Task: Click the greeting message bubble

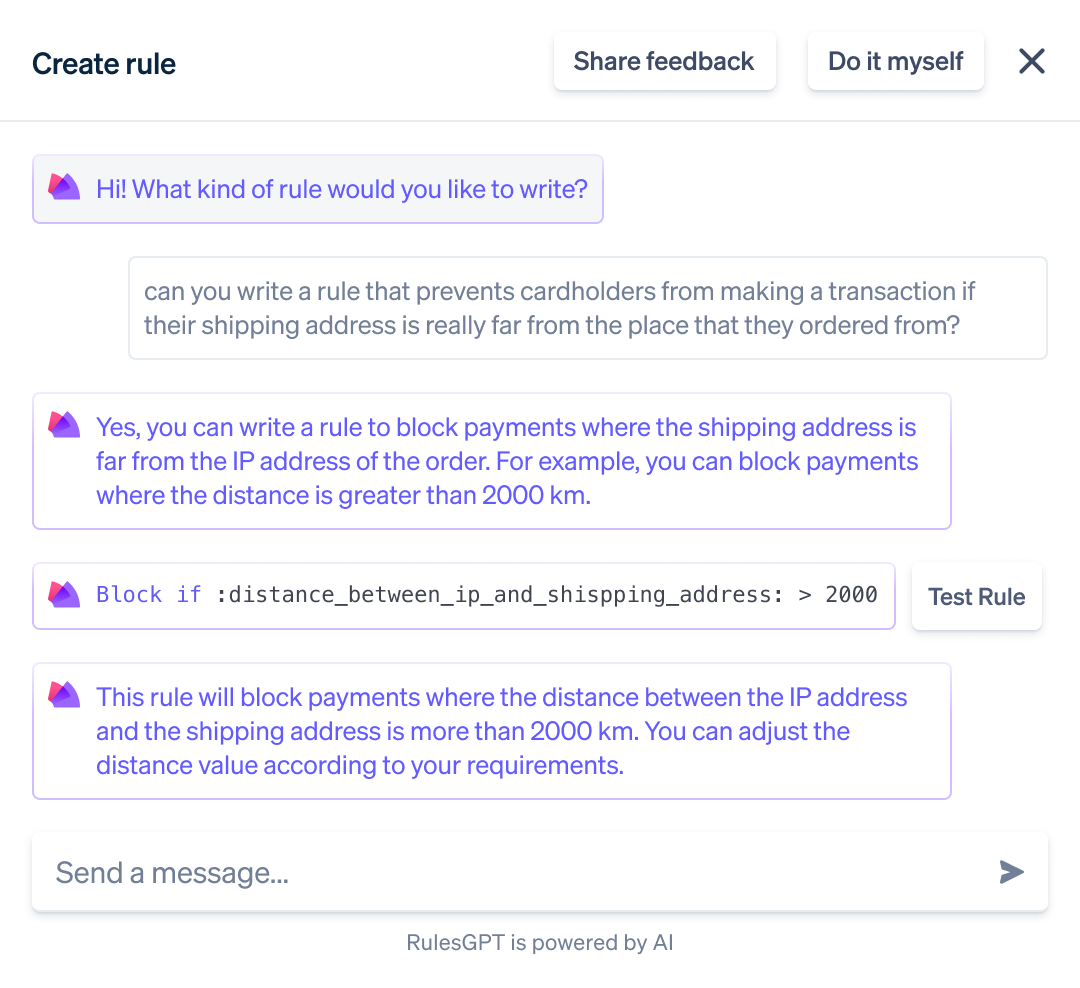Action: click(318, 189)
